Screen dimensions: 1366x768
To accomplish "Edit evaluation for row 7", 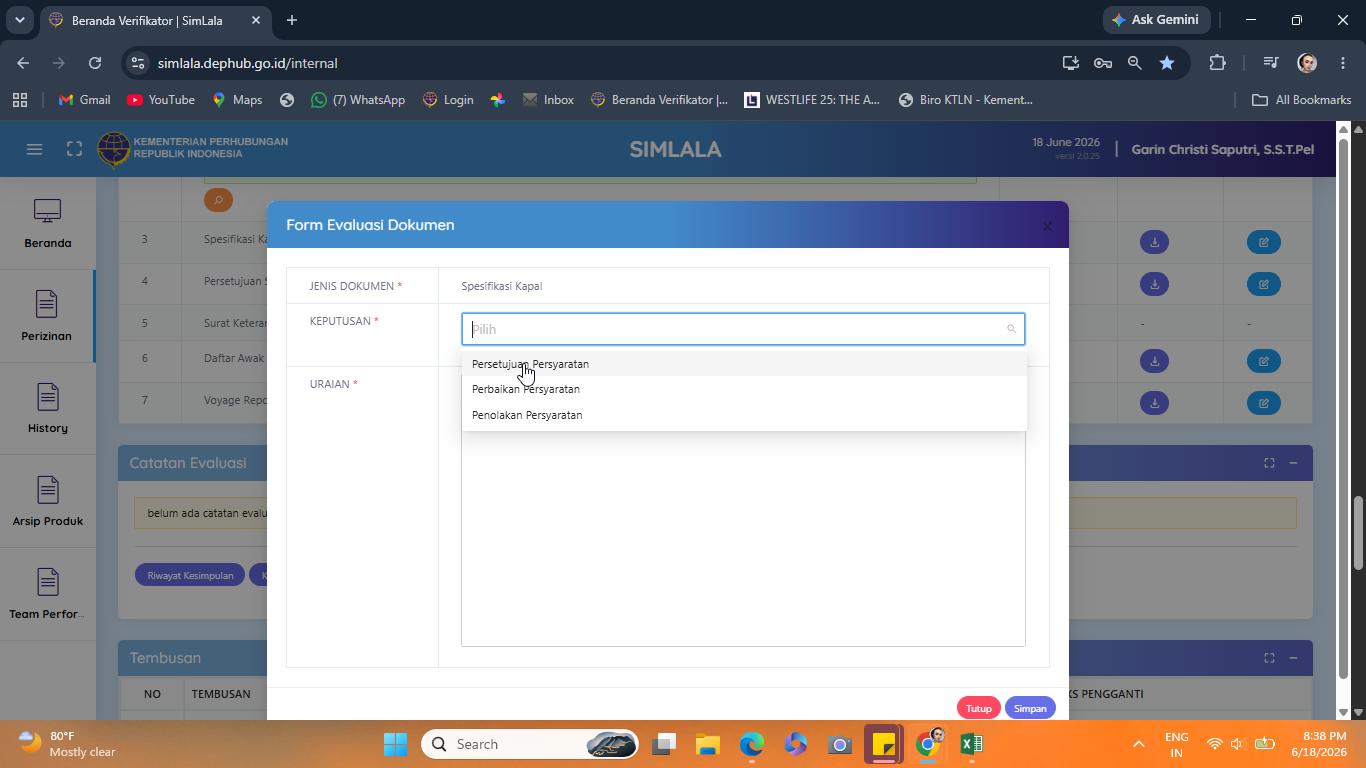I will tap(1264, 403).
